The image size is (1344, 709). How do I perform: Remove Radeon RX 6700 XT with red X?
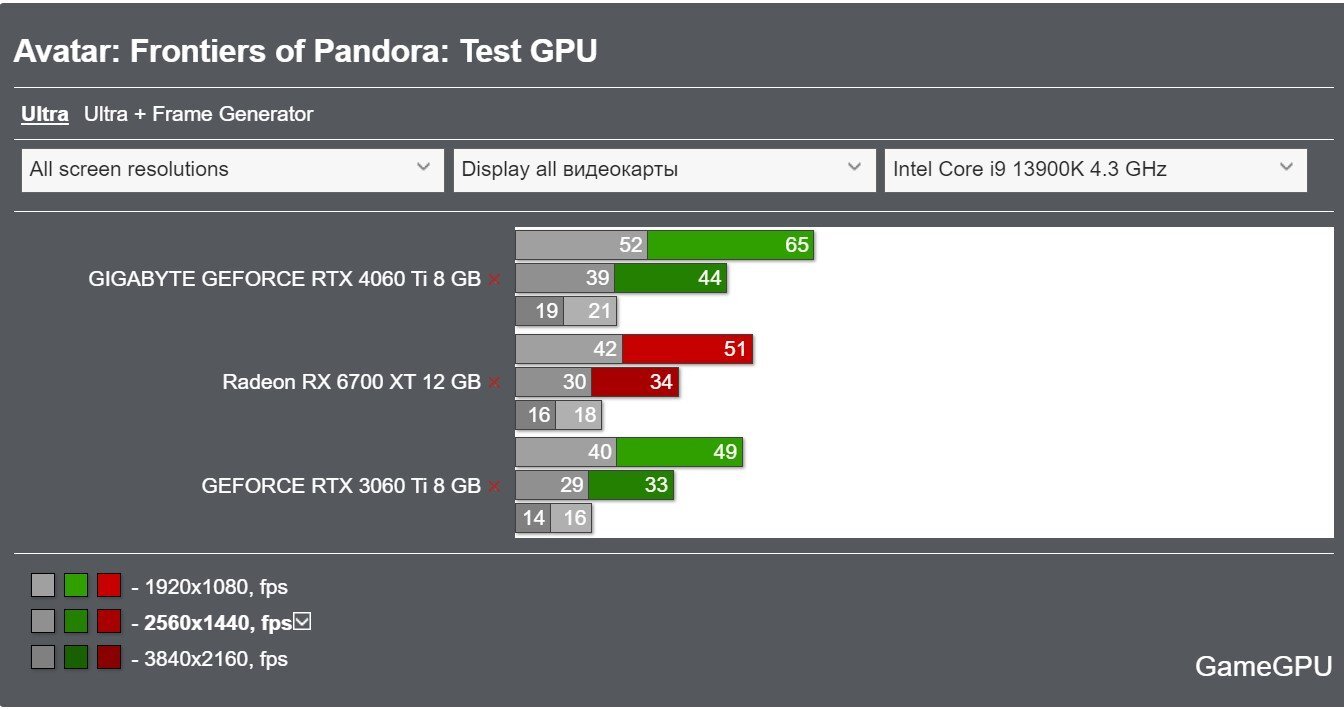coord(494,382)
